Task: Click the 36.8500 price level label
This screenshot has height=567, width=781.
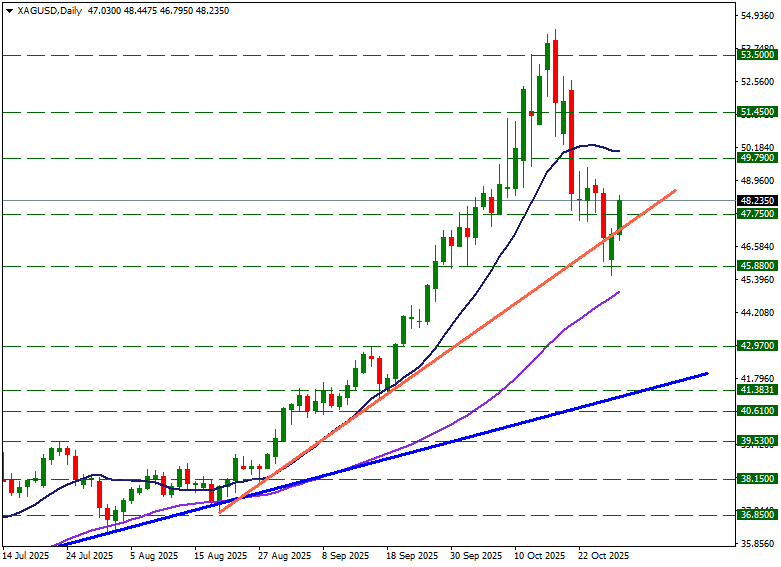Action: tap(757, 515)
